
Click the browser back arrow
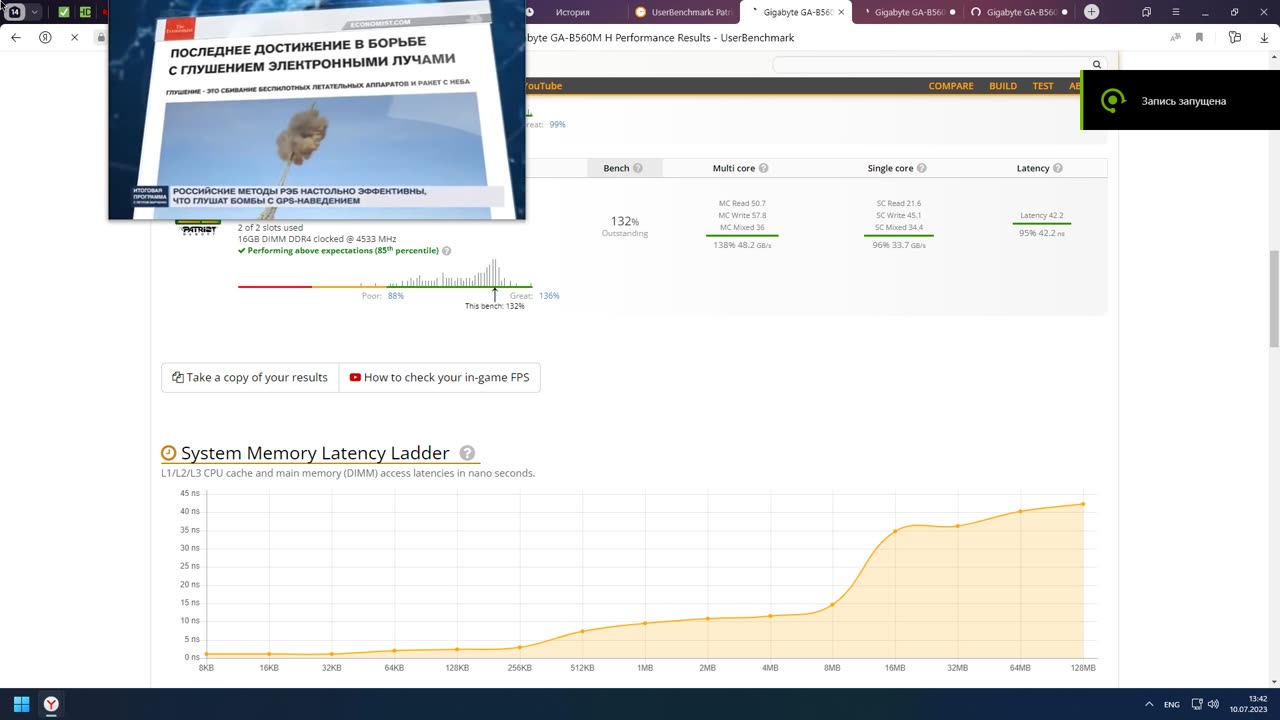16,37
